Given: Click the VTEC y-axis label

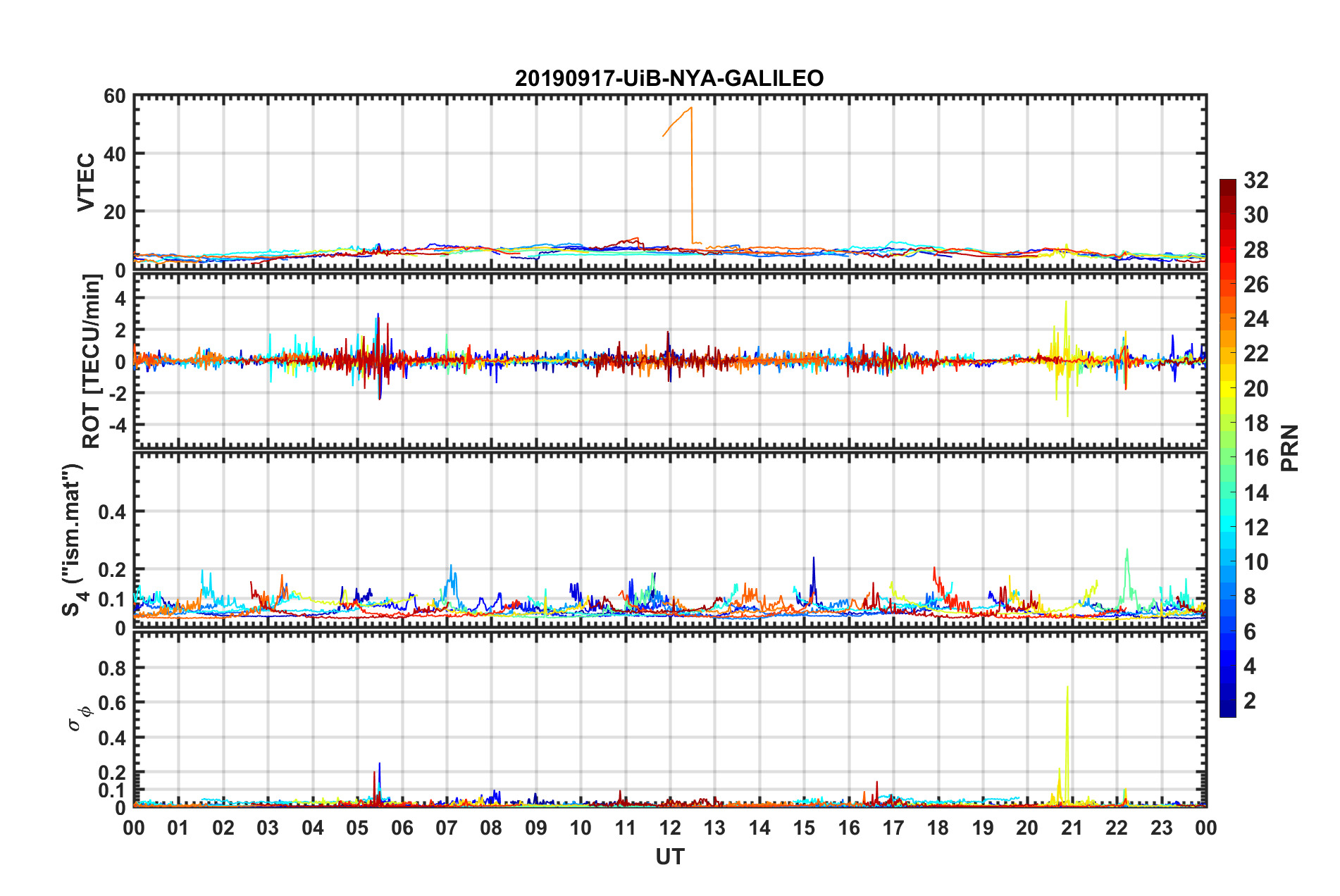Looking at the screenshot, I should pyautogui.click(x=86, y=182).
